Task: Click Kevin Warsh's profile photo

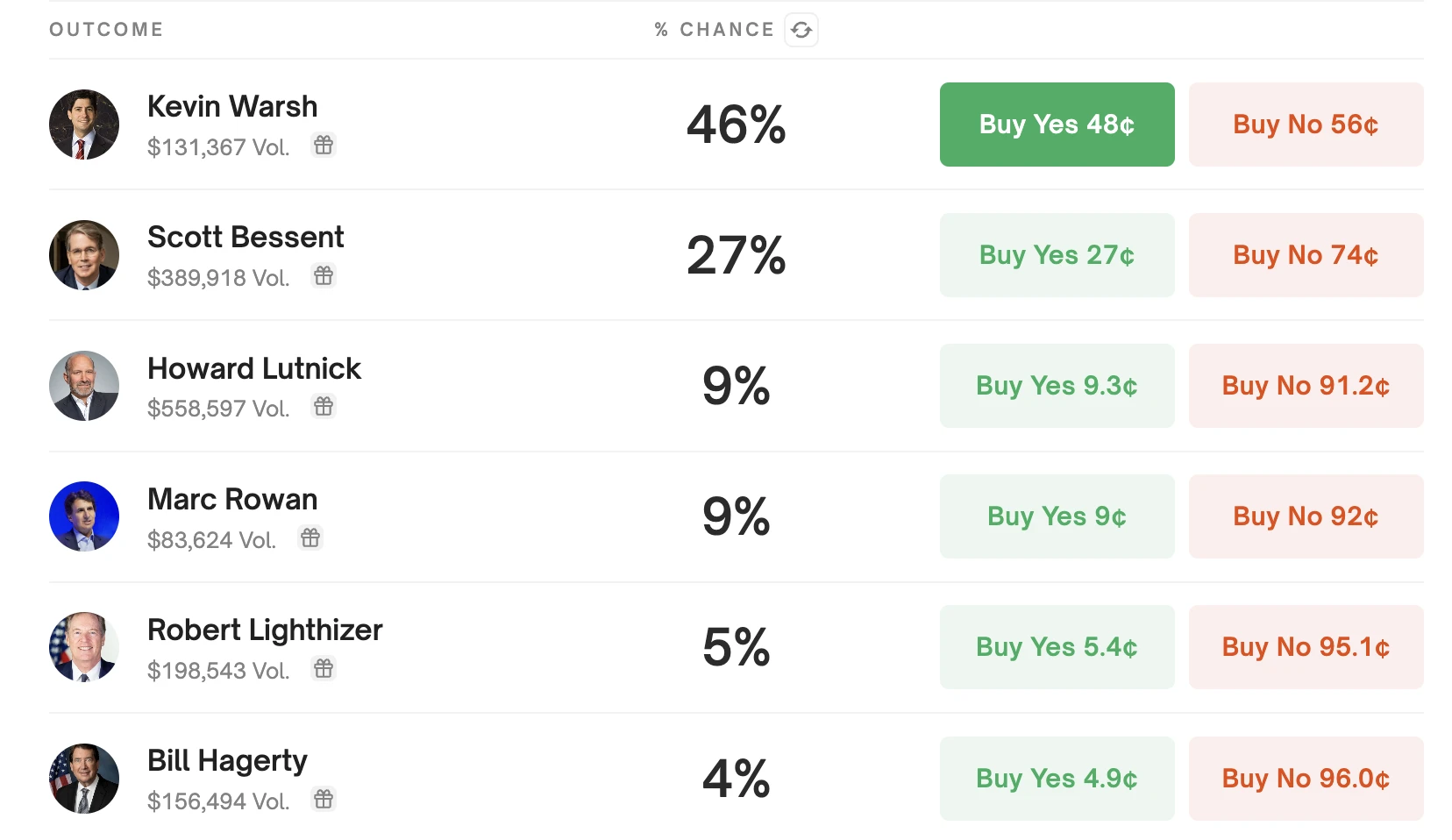Action: [84, 125]
